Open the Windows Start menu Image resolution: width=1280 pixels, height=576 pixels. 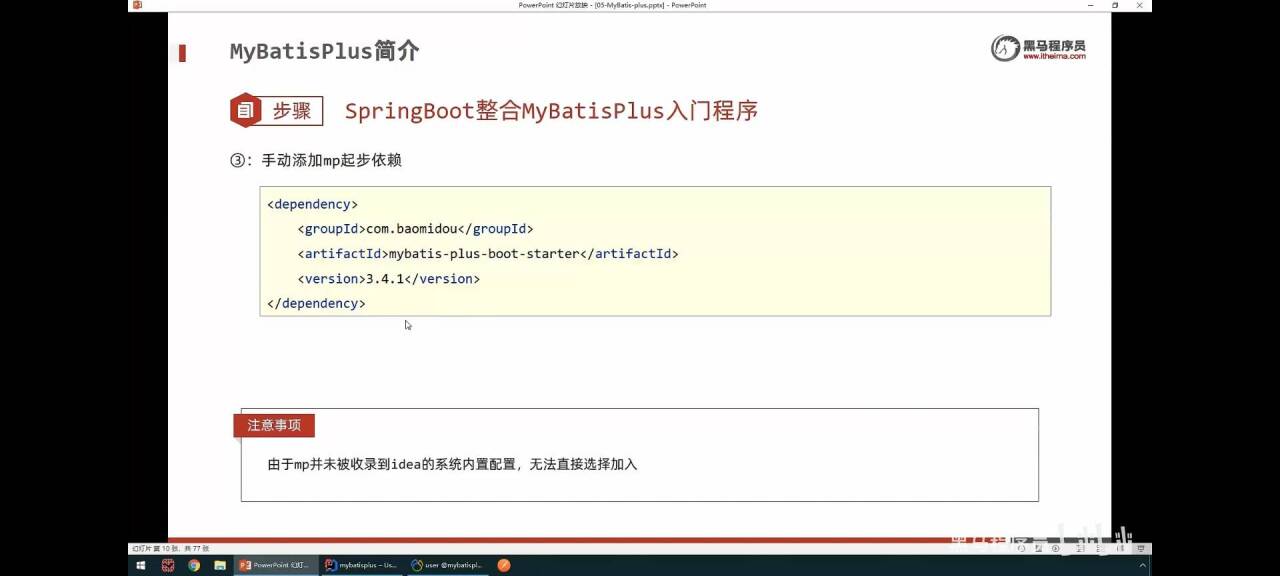[141, 565]
